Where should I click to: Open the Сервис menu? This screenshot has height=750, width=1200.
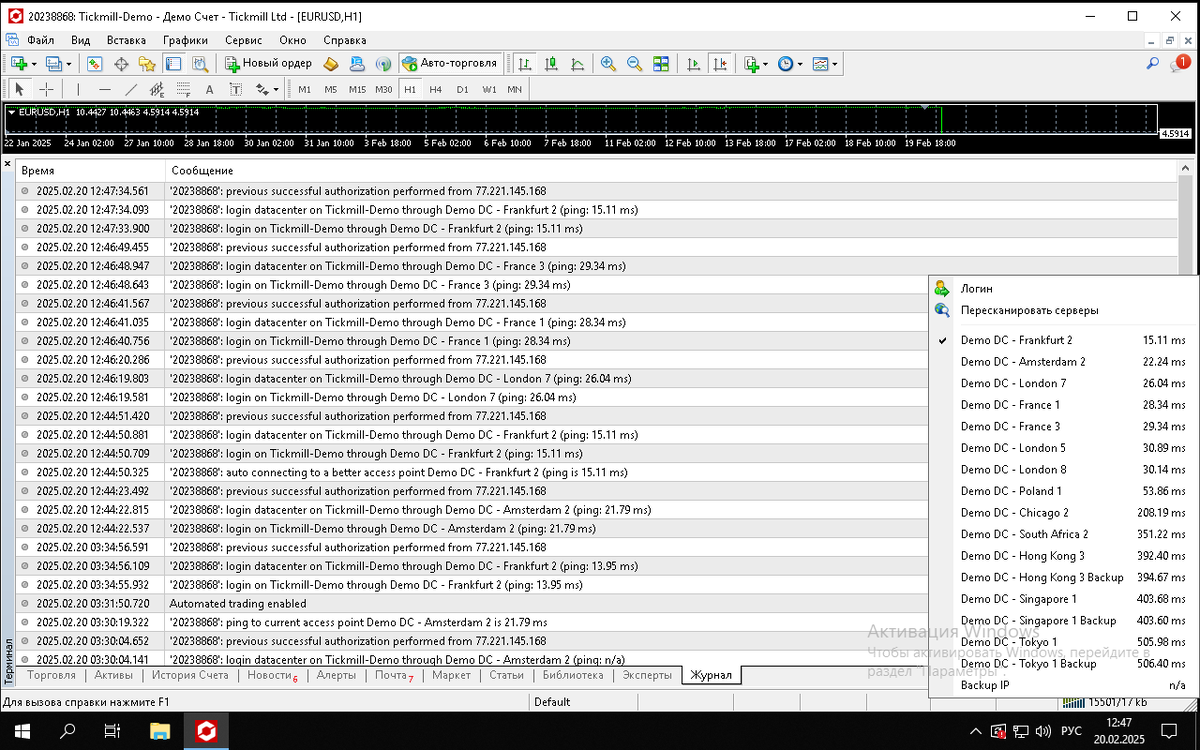pyautogui.click(x=244, y=40)
